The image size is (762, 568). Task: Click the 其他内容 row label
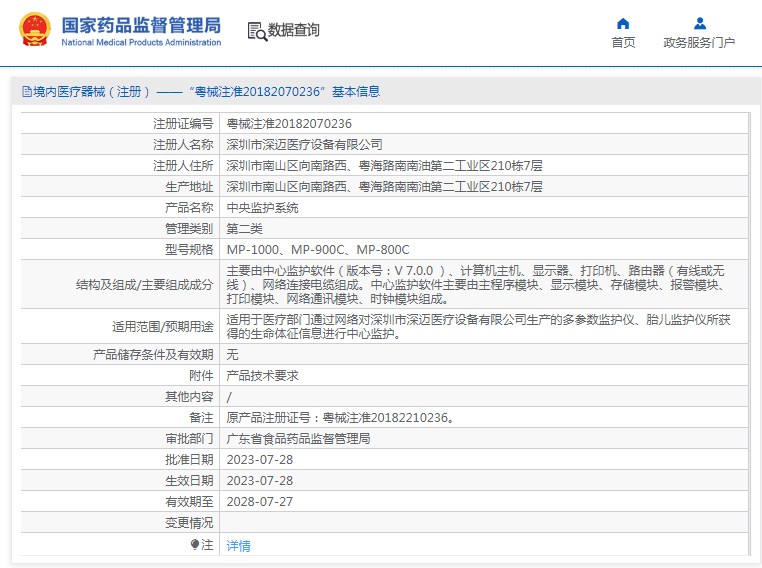[x=189, y=397]
